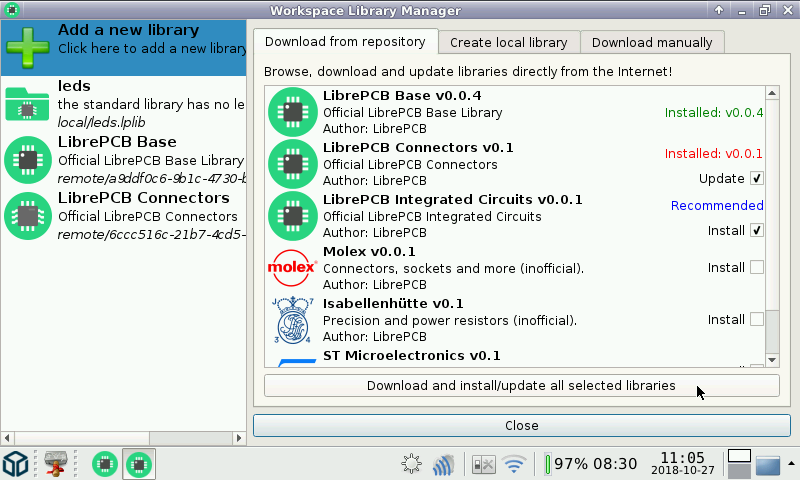The width and height of the screenshot is (800, 480).
Task: Enable the Install checkbox for Molex
Action: [x=757, y=267]
